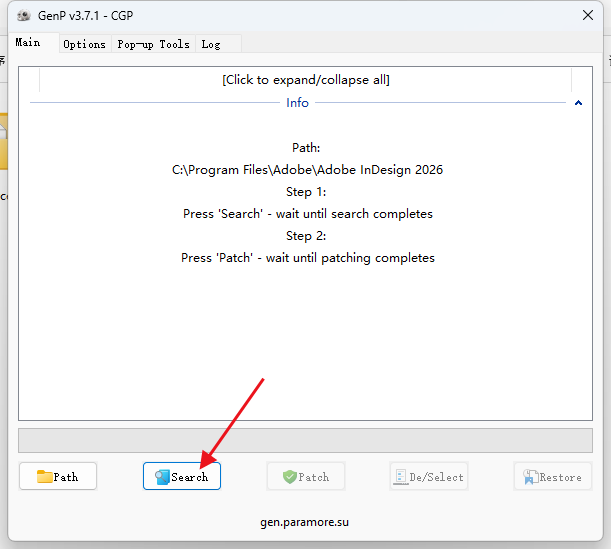The image size is (611, 549).
Task: Click the gen.paramore.su link text
Action: pos(304,522)
